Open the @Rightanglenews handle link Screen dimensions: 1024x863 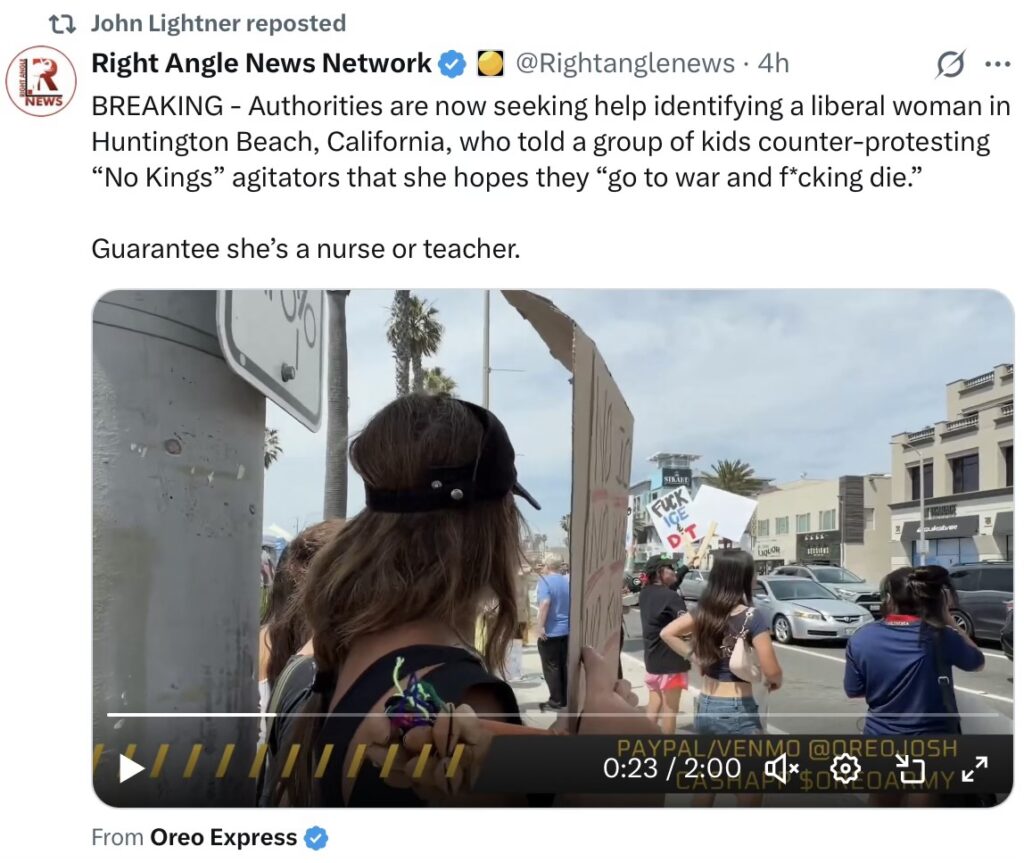(x=625, y=63)
